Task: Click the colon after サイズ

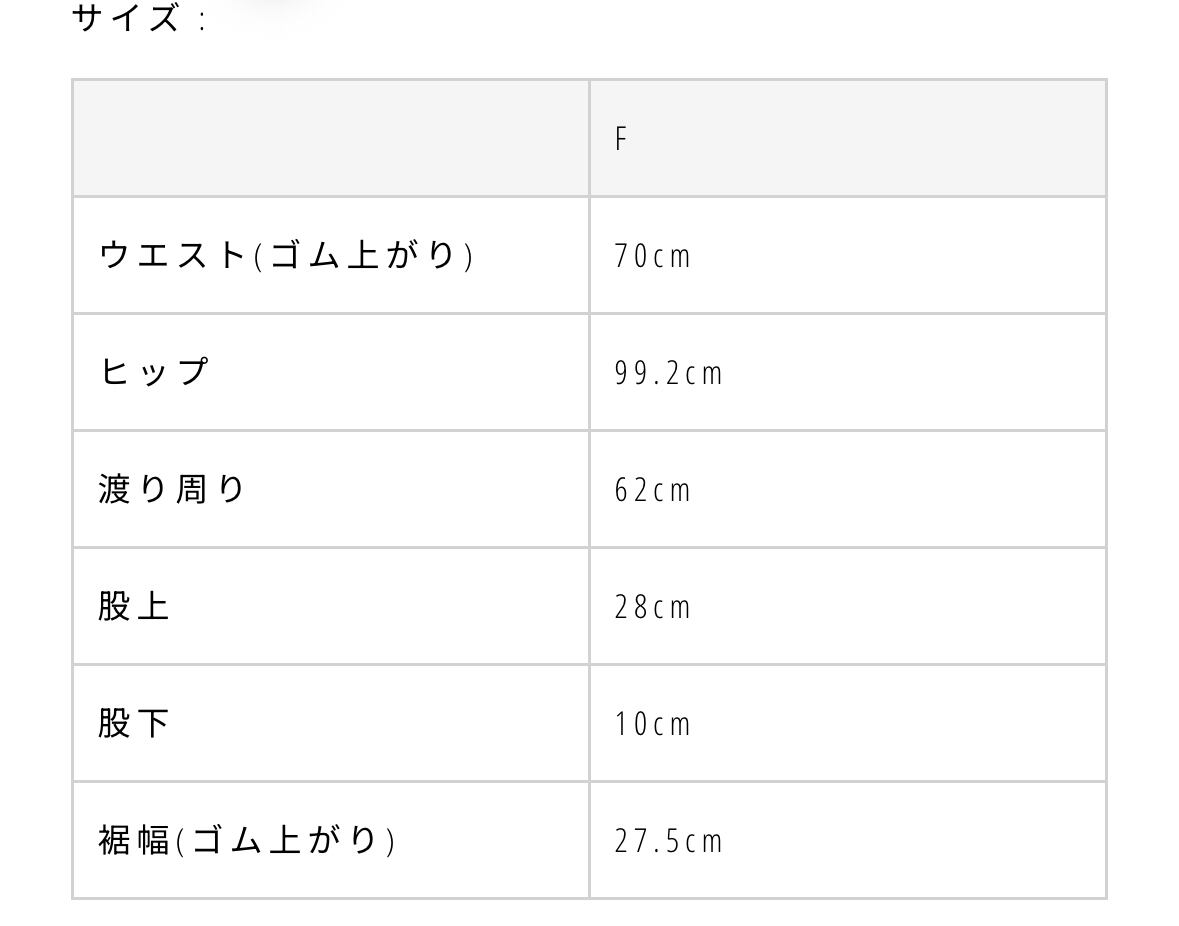Action: coord(203,20)
